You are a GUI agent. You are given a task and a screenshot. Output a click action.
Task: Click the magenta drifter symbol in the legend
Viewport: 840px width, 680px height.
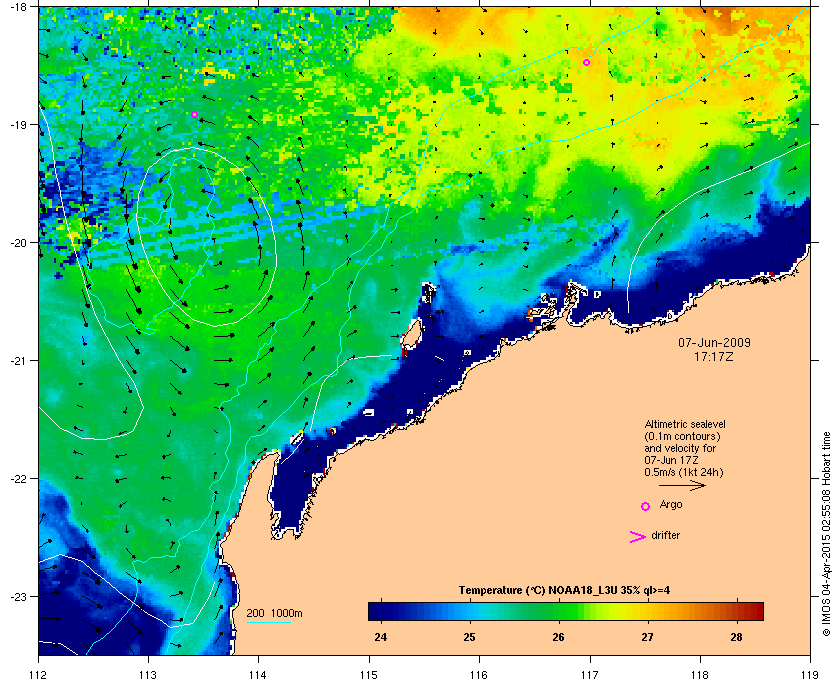tap(637, 537)
